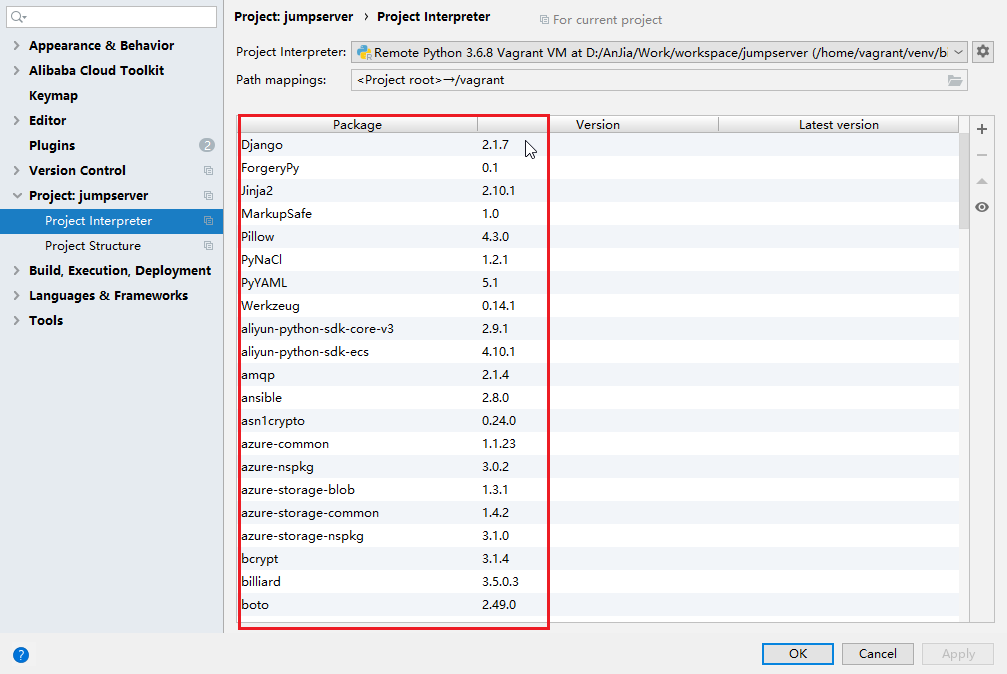This screenshot has width=1007, height=674.
Task: Select the aliyun-python-sdk-ecs row
Action: [599, 352]
